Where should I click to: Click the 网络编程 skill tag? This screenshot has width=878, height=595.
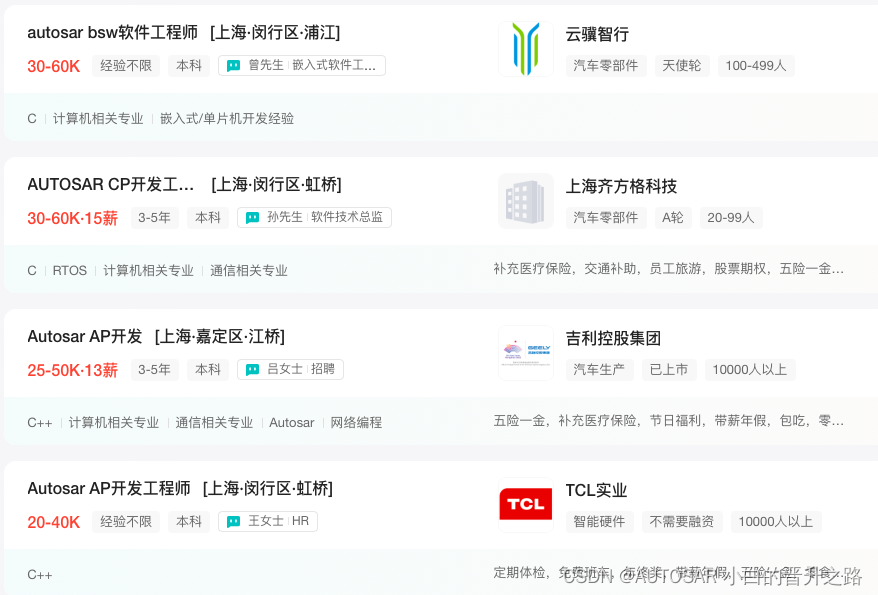(x=356, y=423)
